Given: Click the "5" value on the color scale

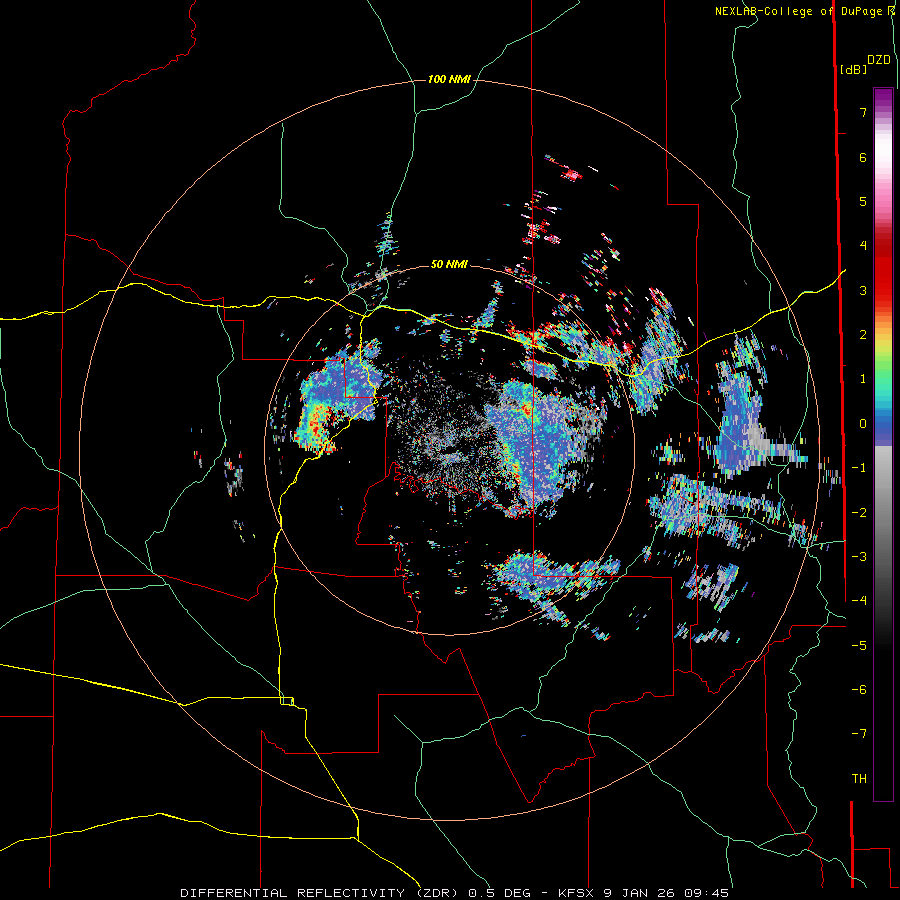Looking at the screenshot, I should (x=863, y=201).
